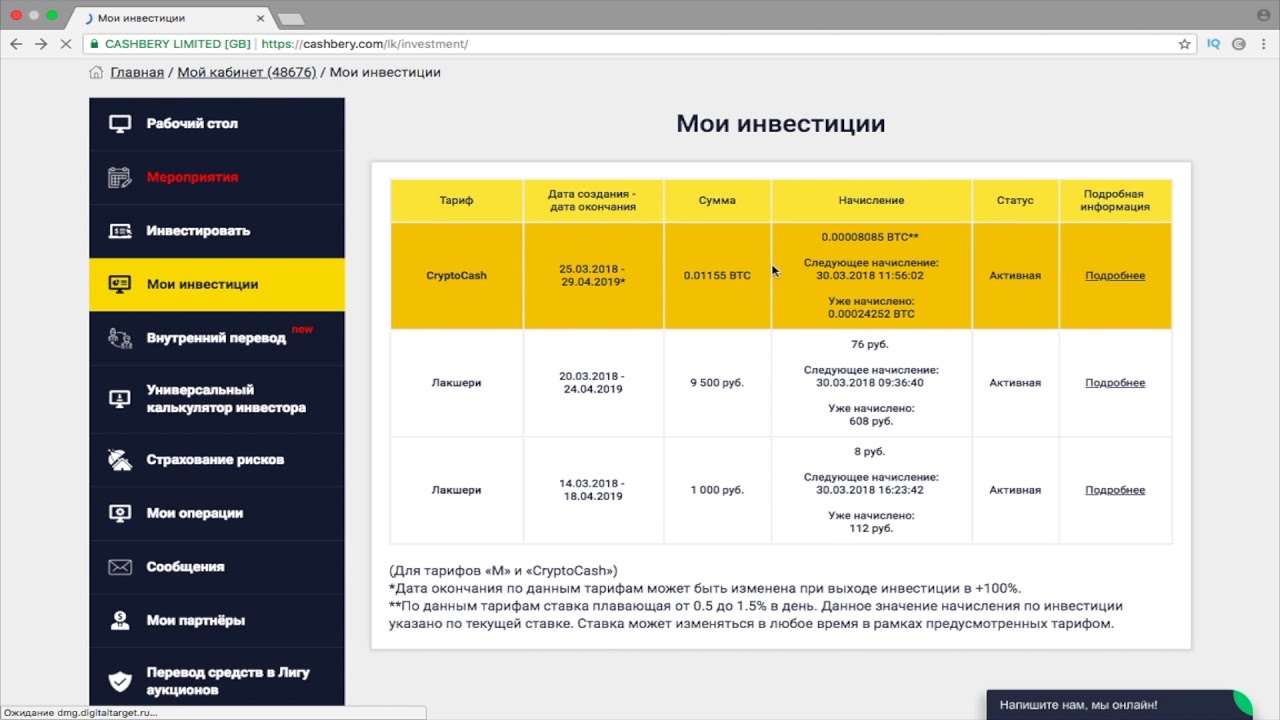This screenshot has width=1280, height=720.
Task: Bookmark page with star icon
Action: coord(1185,44)
